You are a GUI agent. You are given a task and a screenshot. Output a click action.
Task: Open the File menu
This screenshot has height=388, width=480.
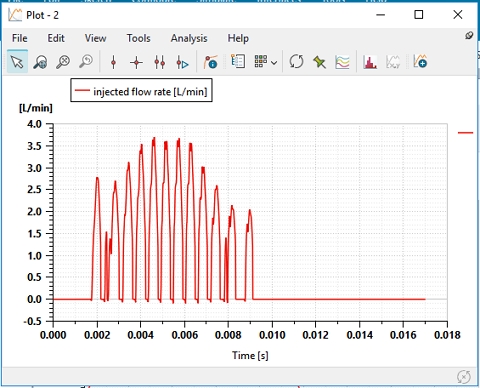pyautogui.click(x=20, y=38)
